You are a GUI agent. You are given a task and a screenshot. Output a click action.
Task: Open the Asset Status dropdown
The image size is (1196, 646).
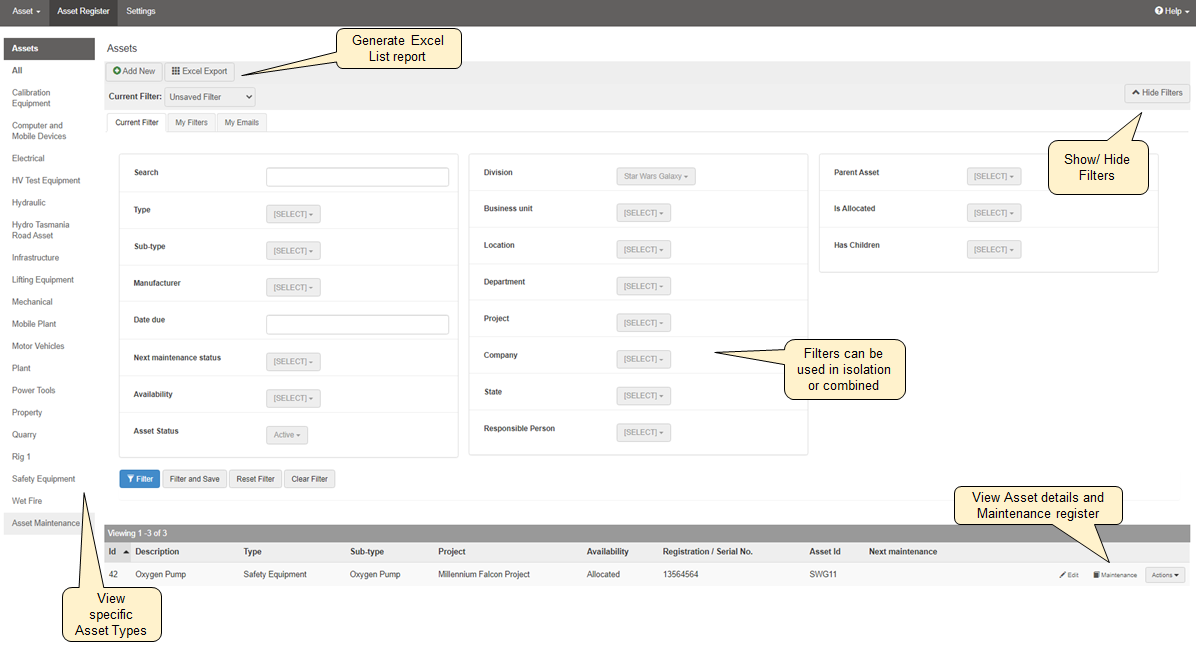tap(287, 435)
